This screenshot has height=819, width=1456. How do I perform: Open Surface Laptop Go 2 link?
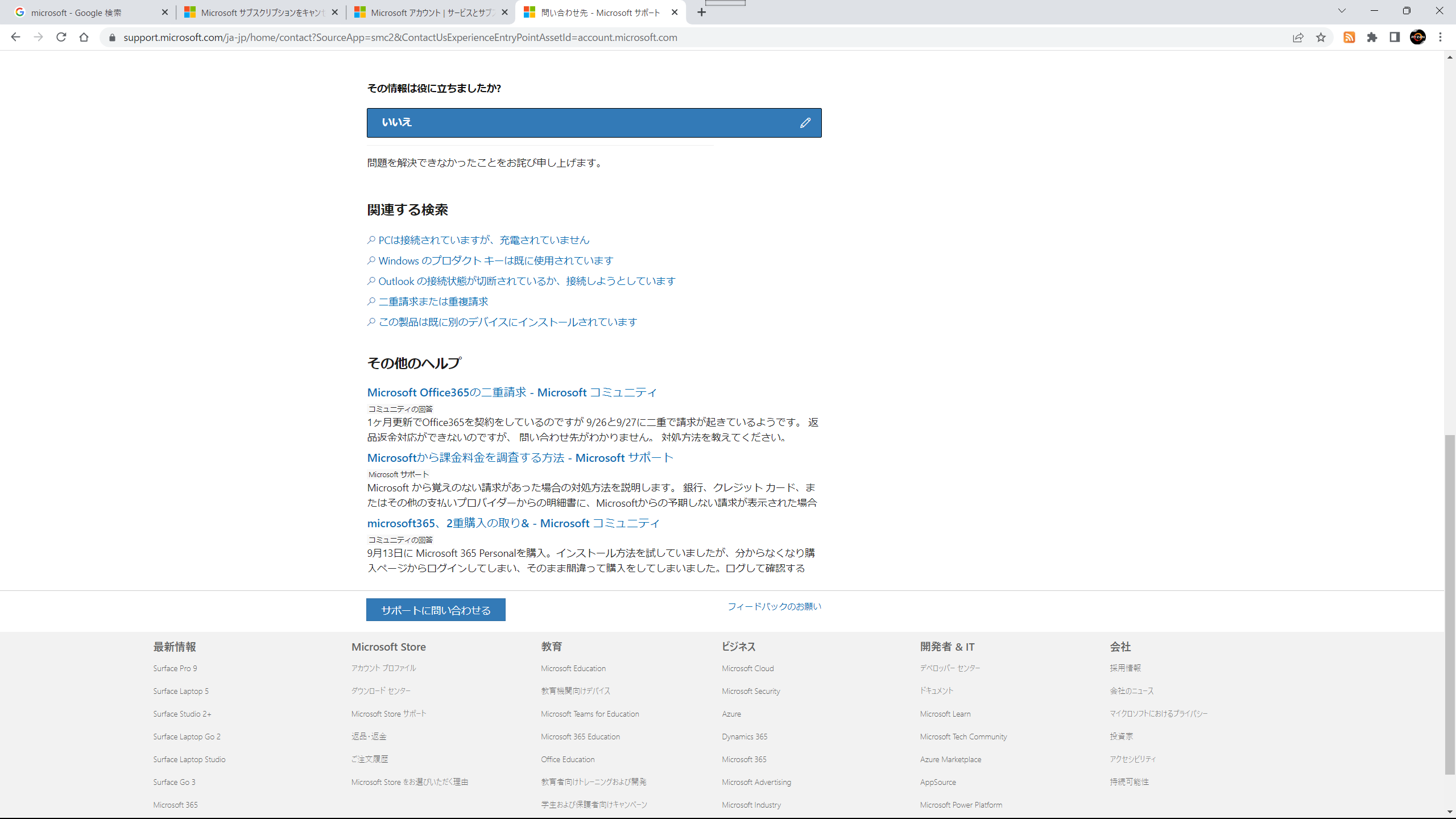click(x=187, y=737)
